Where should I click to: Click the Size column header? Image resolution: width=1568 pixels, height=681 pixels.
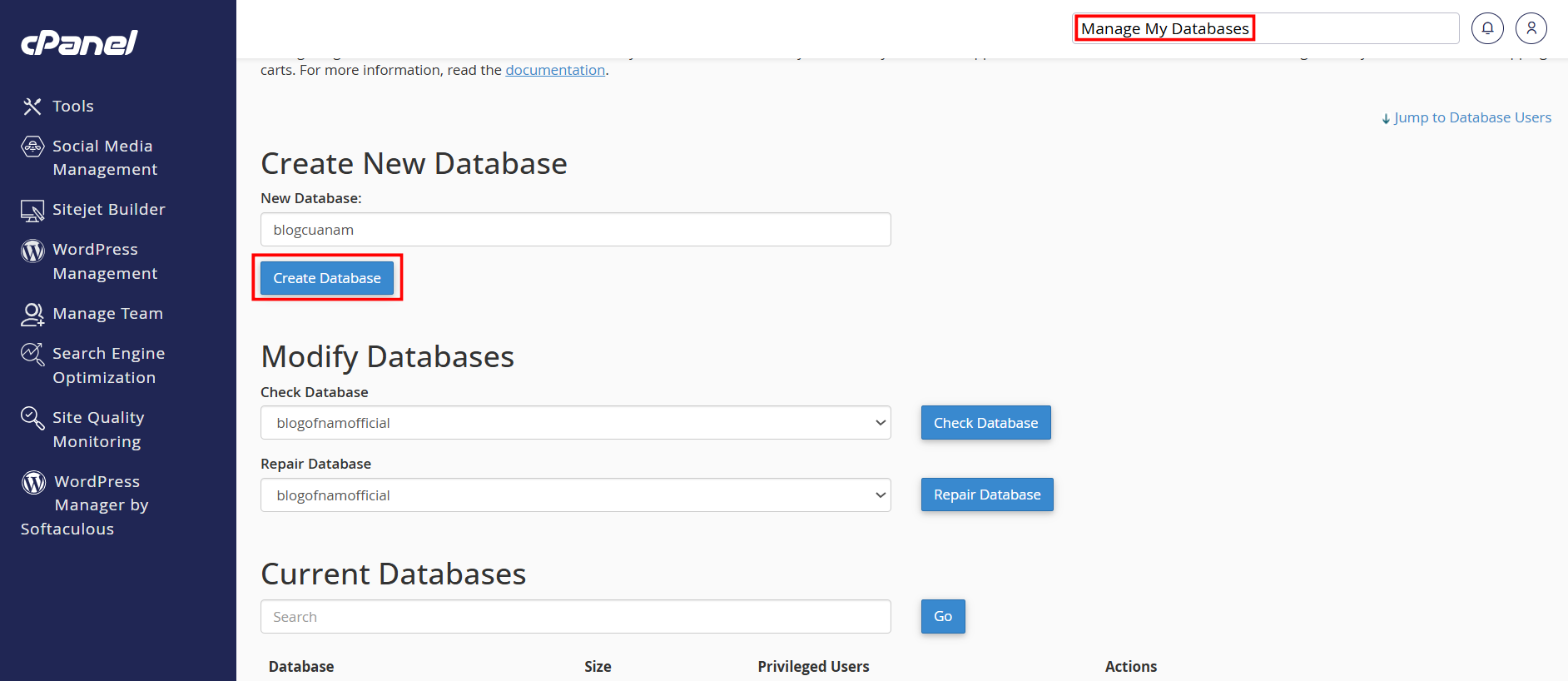pos(598,667)
